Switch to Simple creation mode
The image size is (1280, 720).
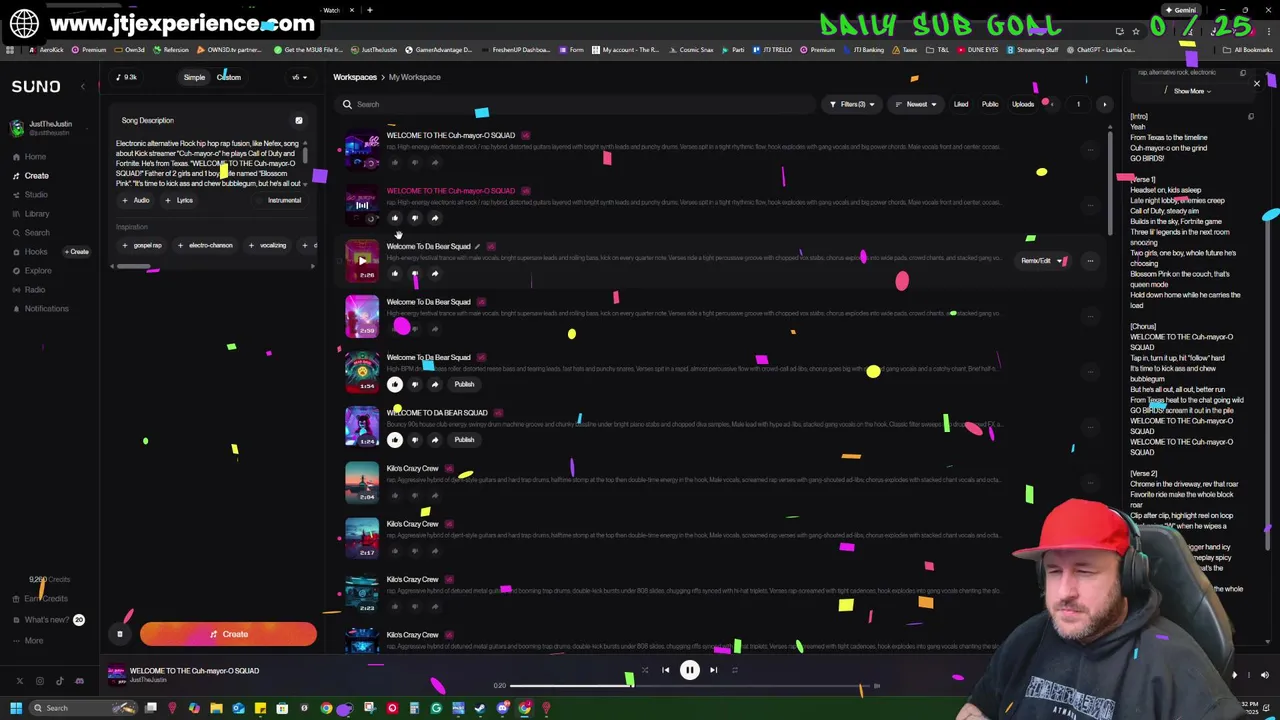pyautogui.click(x=194, y=77)
